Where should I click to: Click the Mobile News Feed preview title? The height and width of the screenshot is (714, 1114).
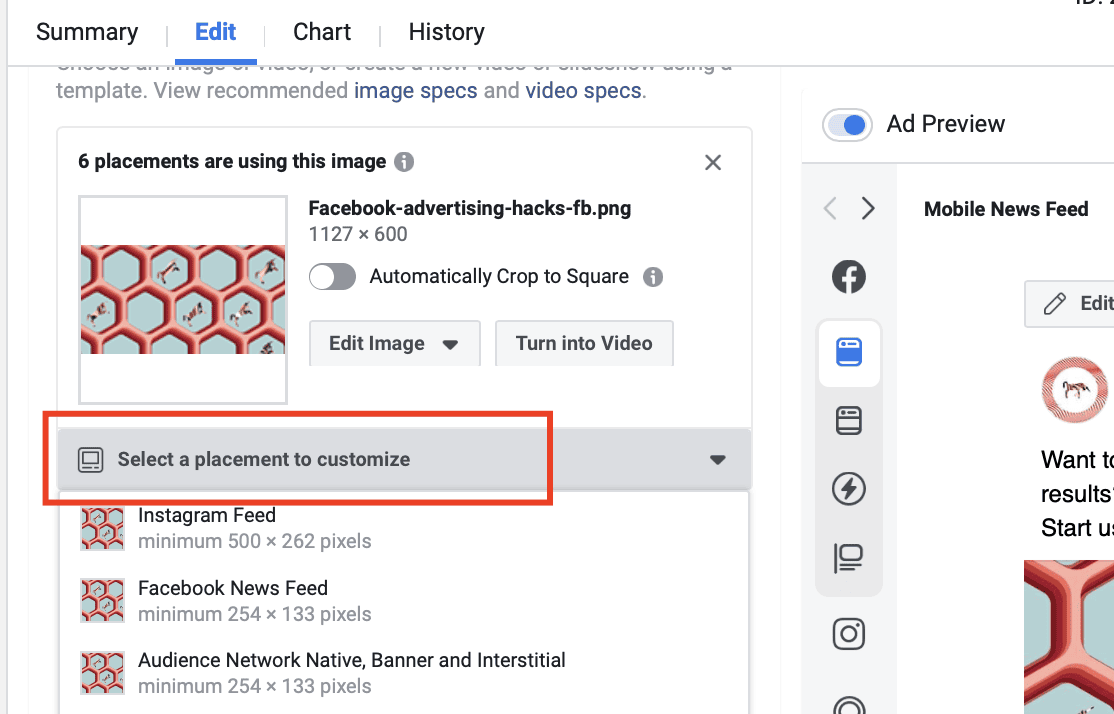point(1006,209)
